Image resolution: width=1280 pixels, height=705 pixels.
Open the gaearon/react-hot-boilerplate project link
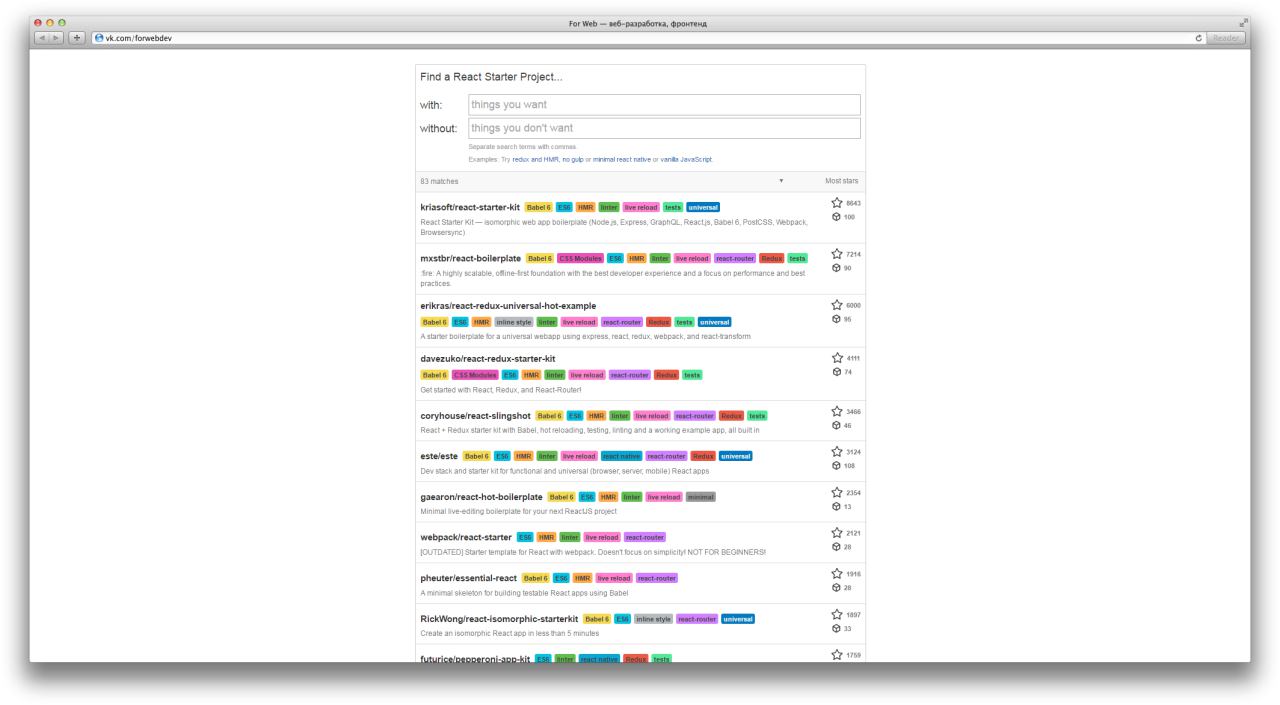(x=481, y=496)
